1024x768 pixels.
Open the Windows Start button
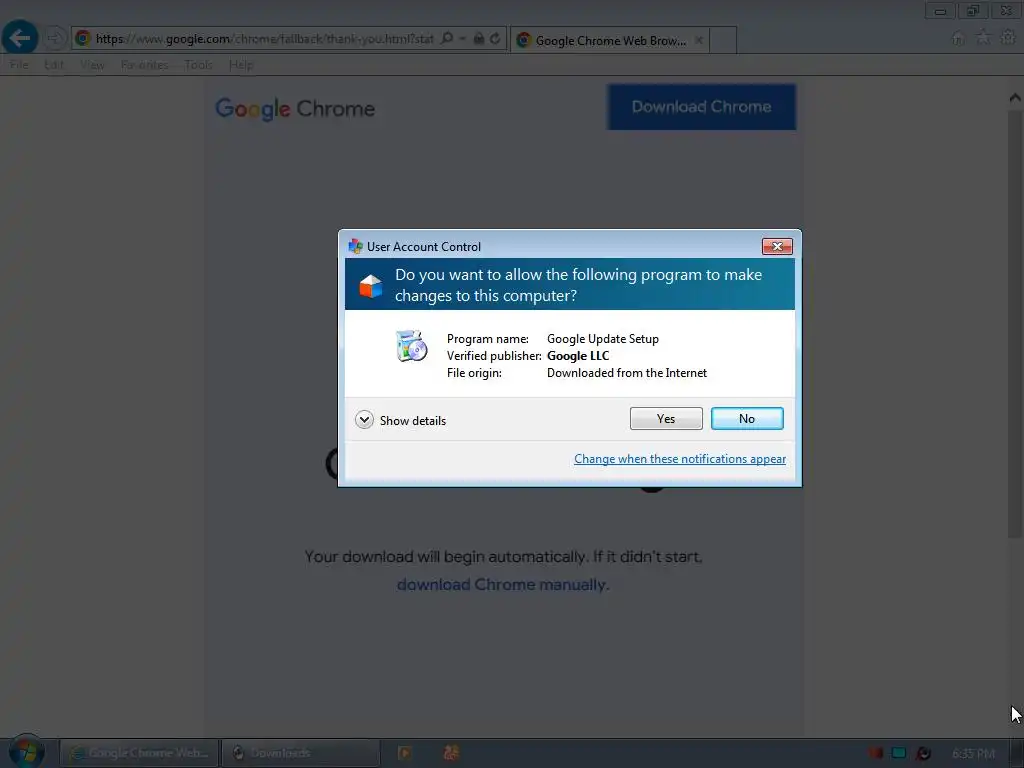pos(26,752)
